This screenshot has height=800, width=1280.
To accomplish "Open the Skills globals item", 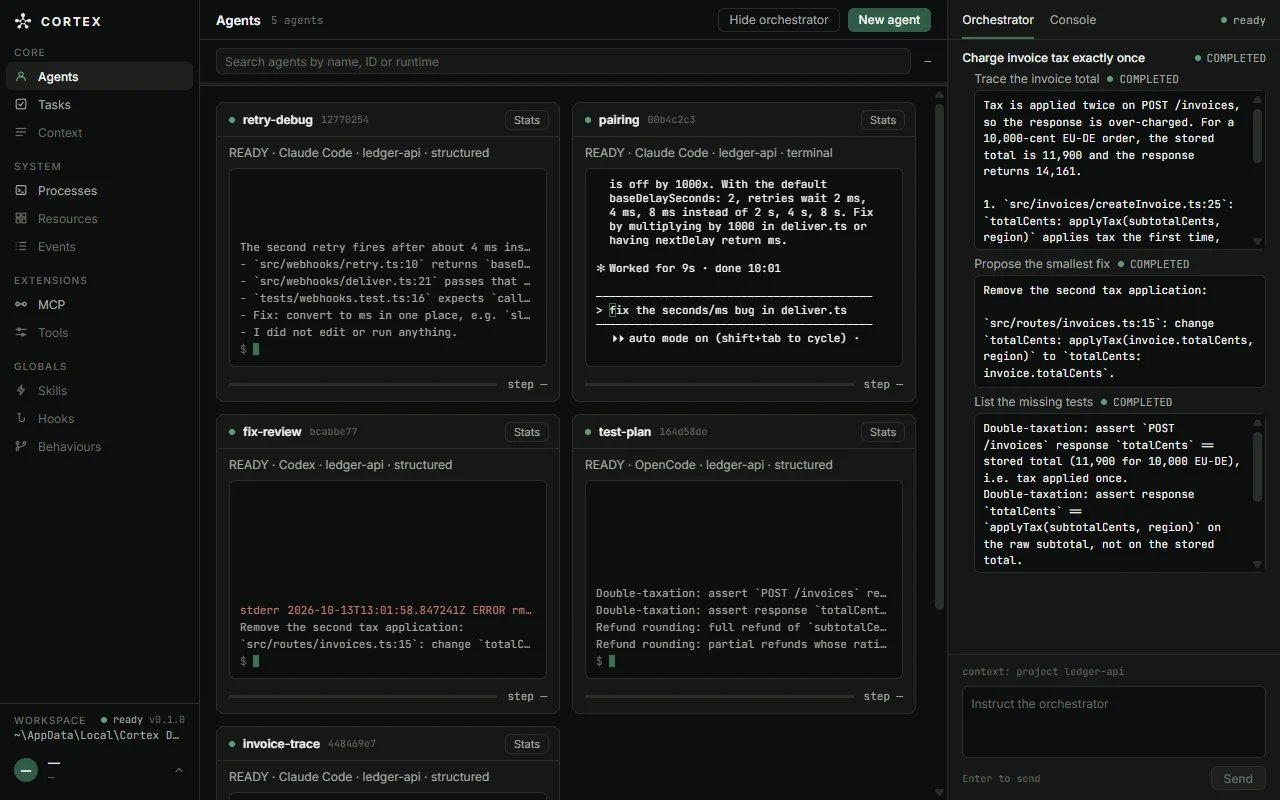I will [99, 390].
